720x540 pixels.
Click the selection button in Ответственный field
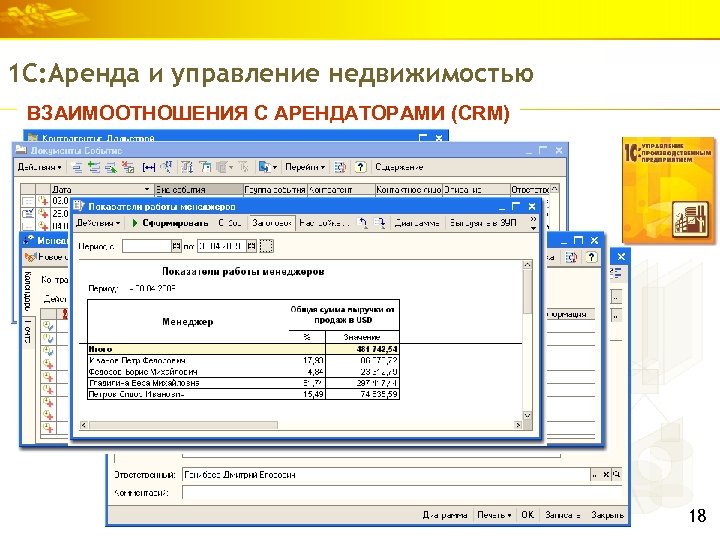pyautogui.click(x=595, y=475)
